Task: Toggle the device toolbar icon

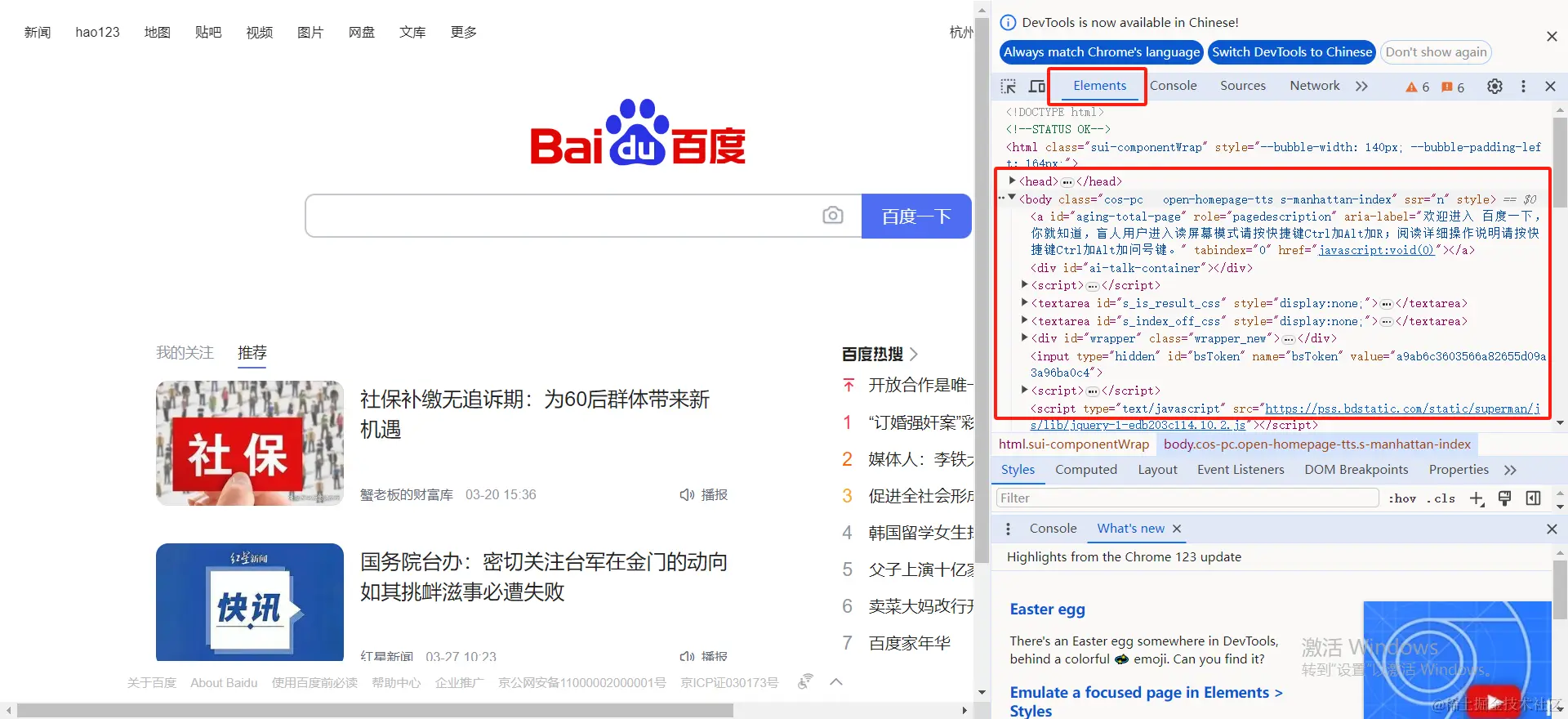Action: pos(1036,86)
